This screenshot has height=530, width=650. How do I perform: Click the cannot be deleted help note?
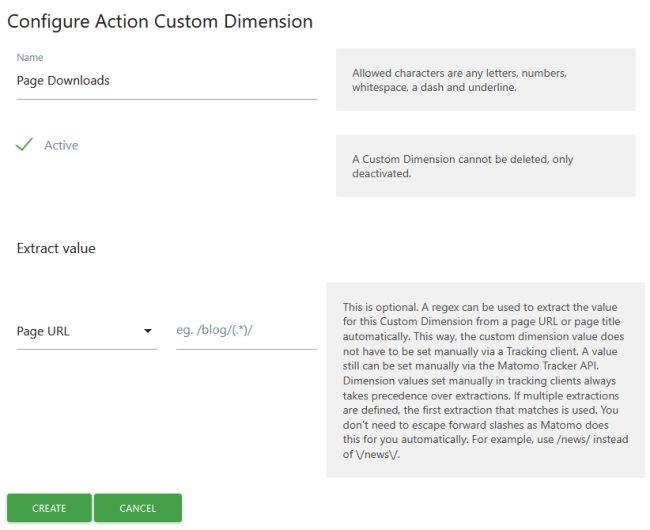tap(485, 166)
